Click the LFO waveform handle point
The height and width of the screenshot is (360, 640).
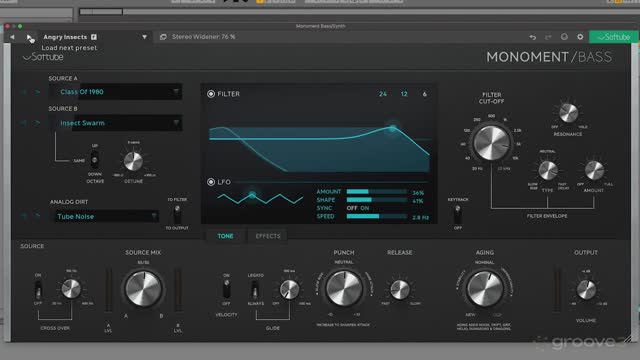tap(252, 195)
